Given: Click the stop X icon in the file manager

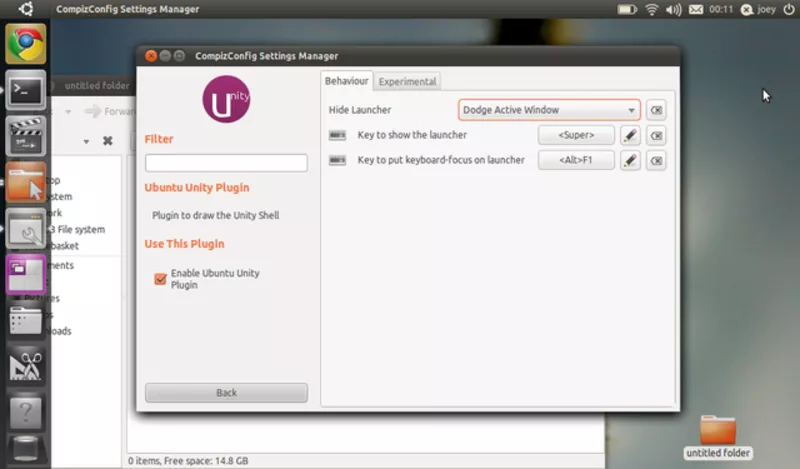Looking at the screenshot, I should tap(108, 140).
